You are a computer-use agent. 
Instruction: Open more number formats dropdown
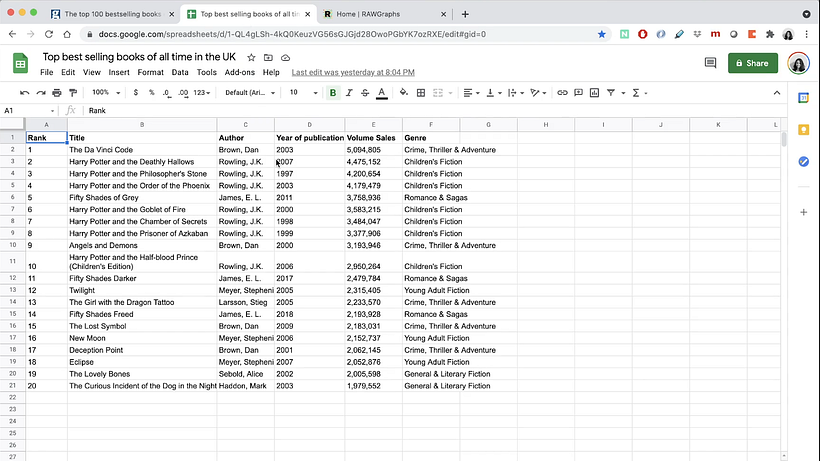(x=202, y=93)
